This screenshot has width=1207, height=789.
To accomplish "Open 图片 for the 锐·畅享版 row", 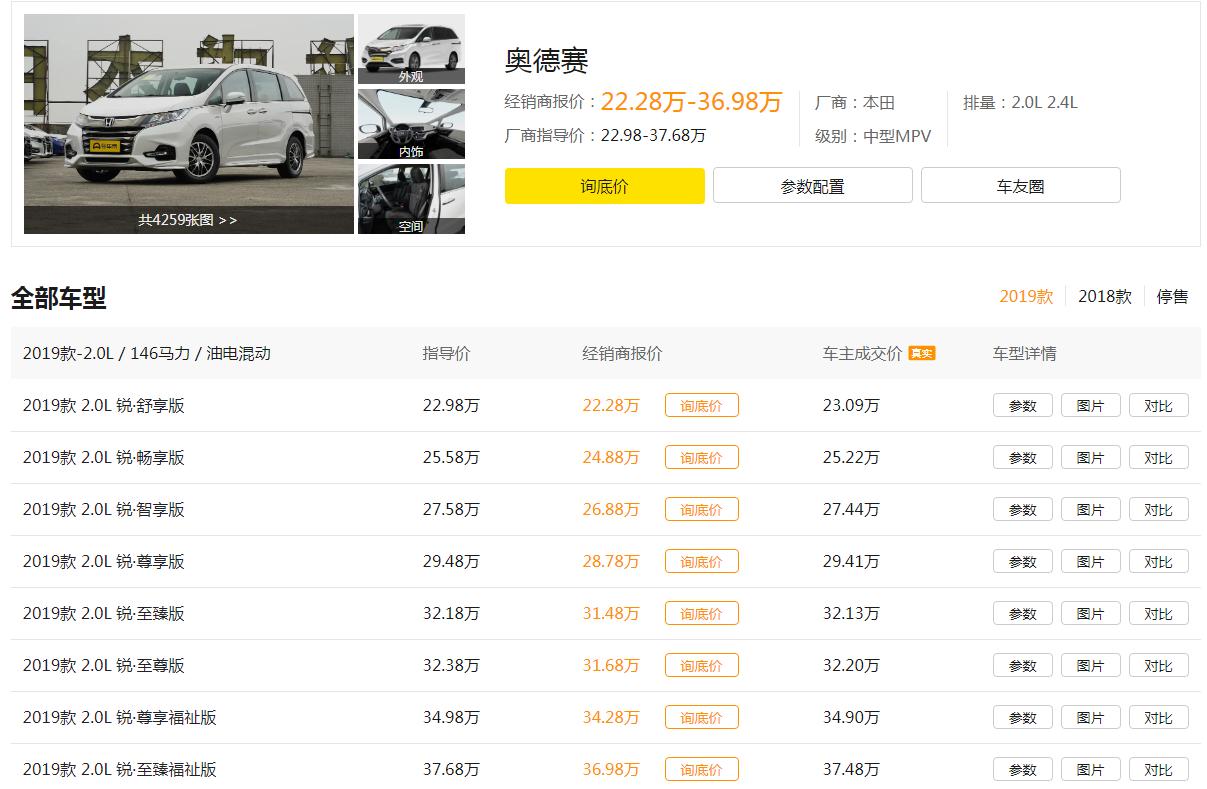I will (x=1090, y=457).
